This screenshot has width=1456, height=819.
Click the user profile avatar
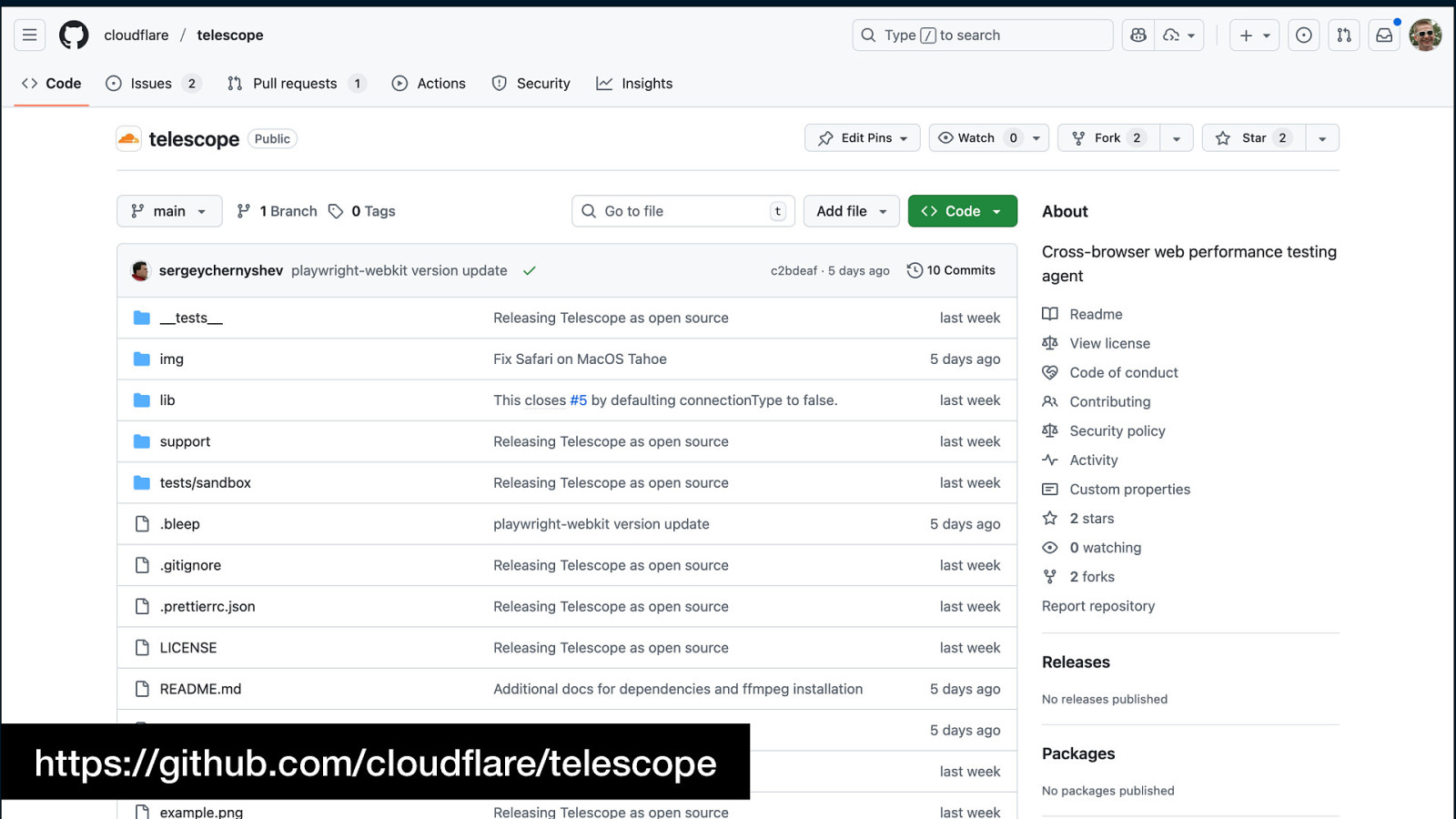point(1425,35)
